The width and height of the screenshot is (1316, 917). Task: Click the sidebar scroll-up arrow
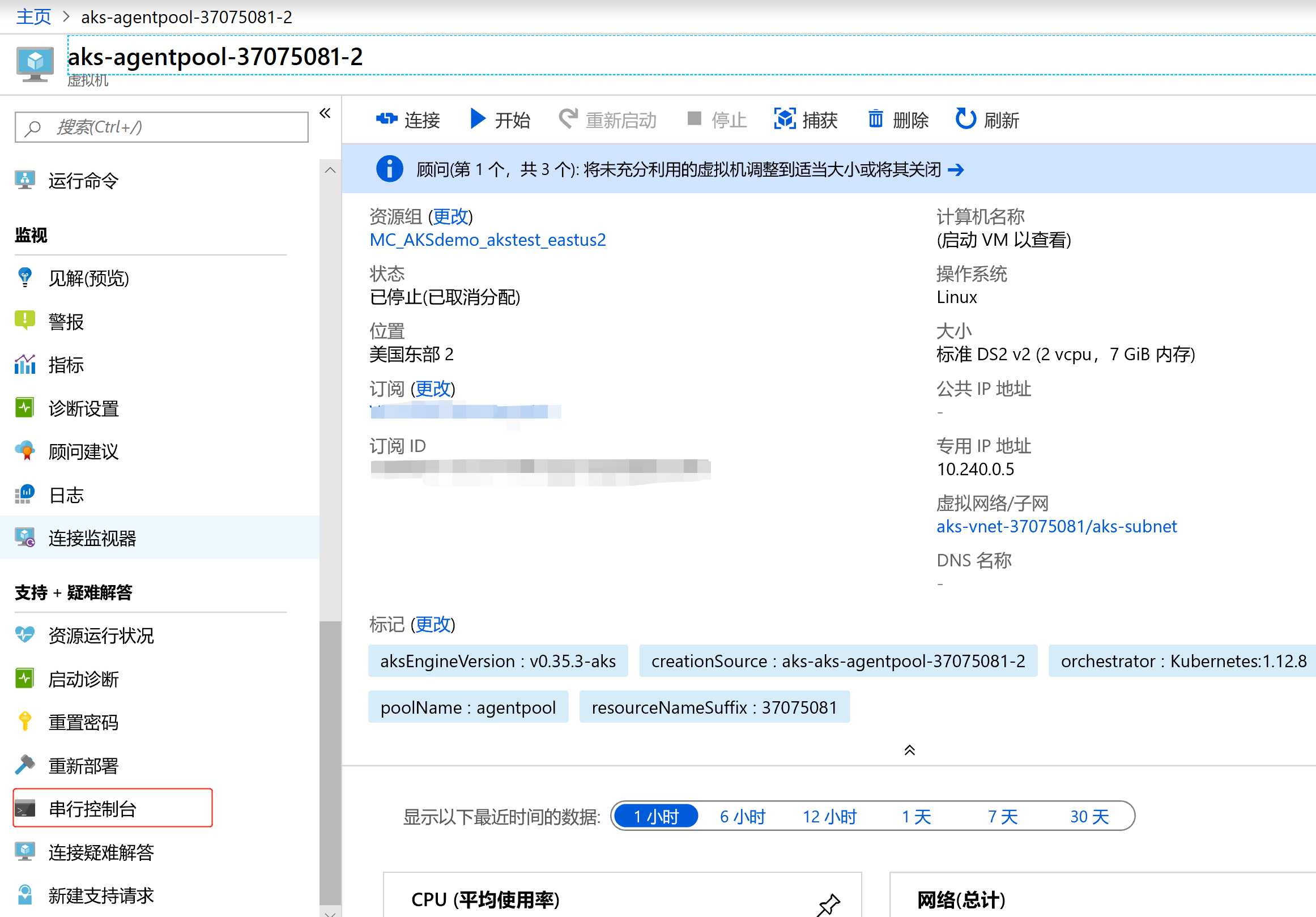330,170
